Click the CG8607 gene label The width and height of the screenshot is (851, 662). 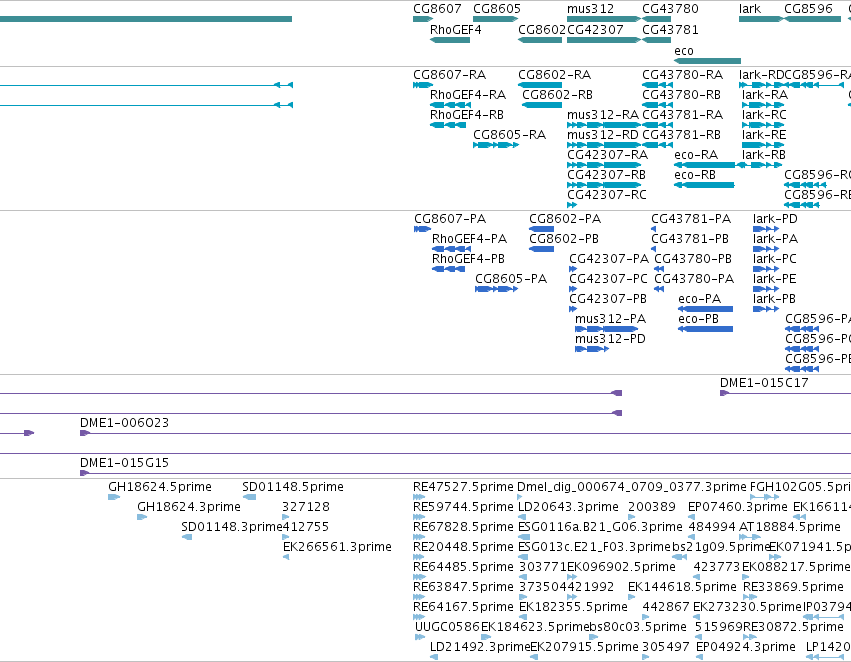437,9
